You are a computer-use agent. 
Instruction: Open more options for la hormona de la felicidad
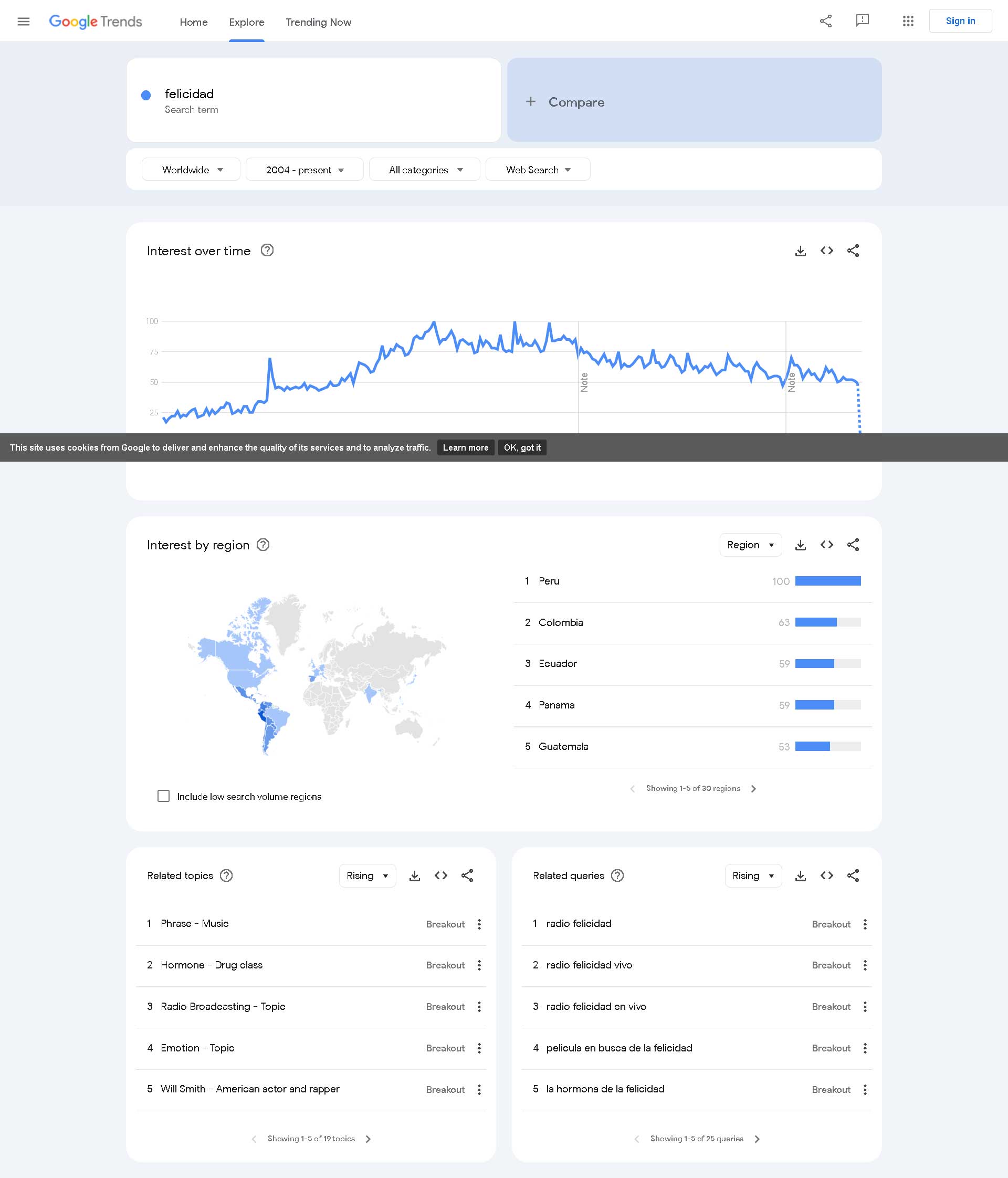865,1089
